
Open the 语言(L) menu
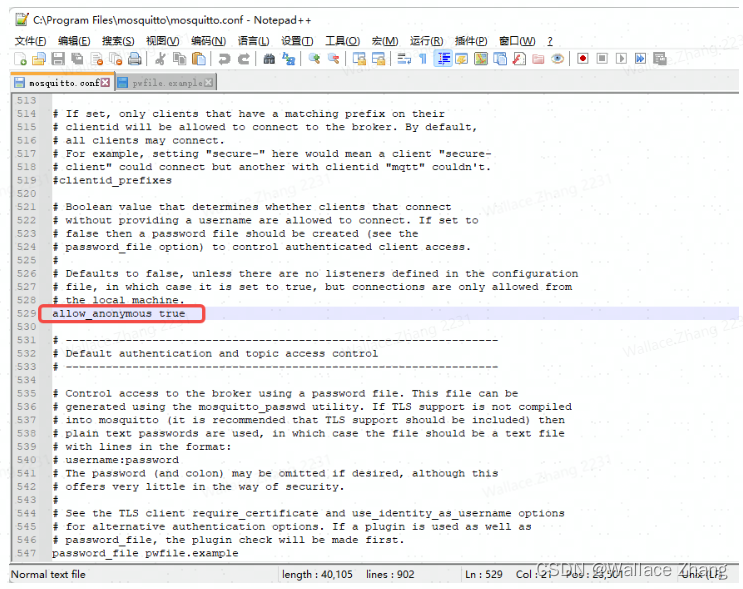coord(254,41)
